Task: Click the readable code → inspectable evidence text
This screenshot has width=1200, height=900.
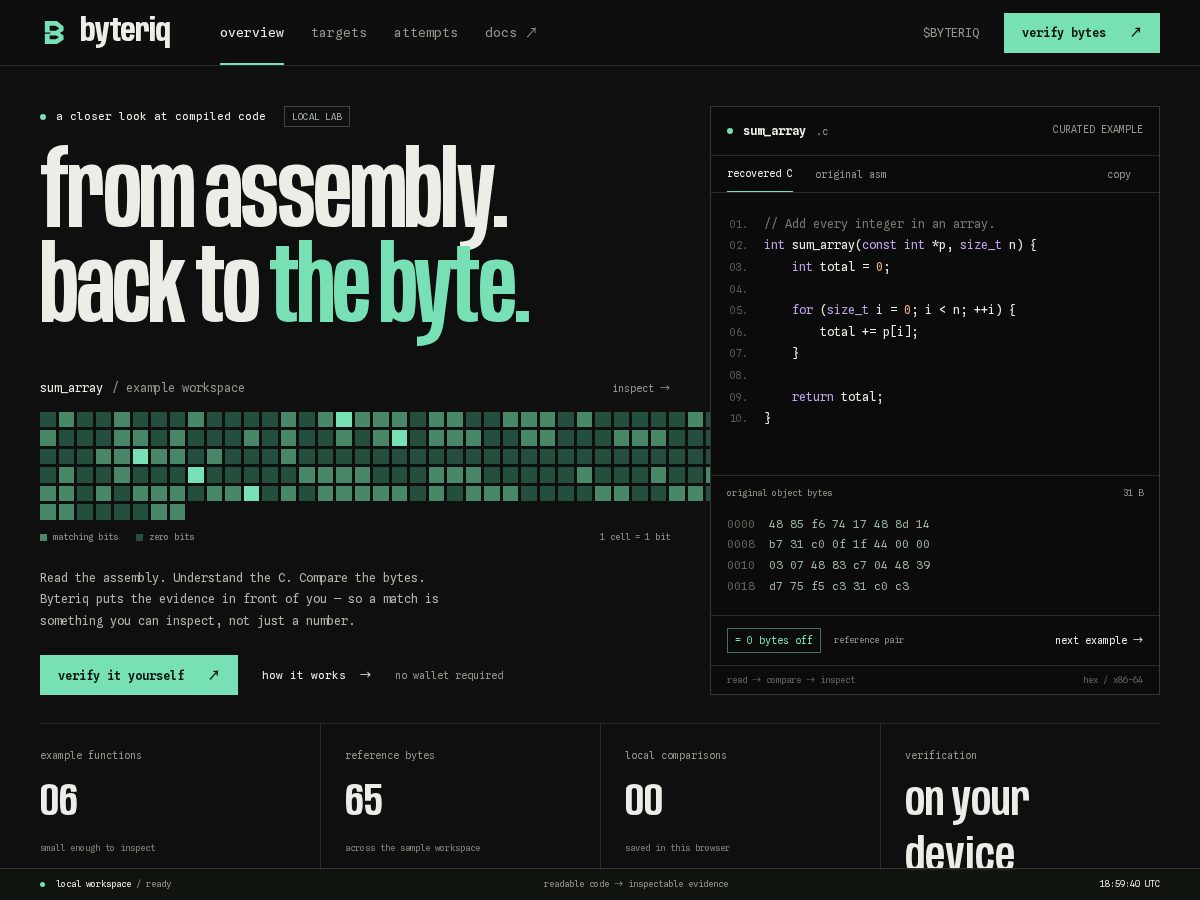Action: click(x=636, y=884)
